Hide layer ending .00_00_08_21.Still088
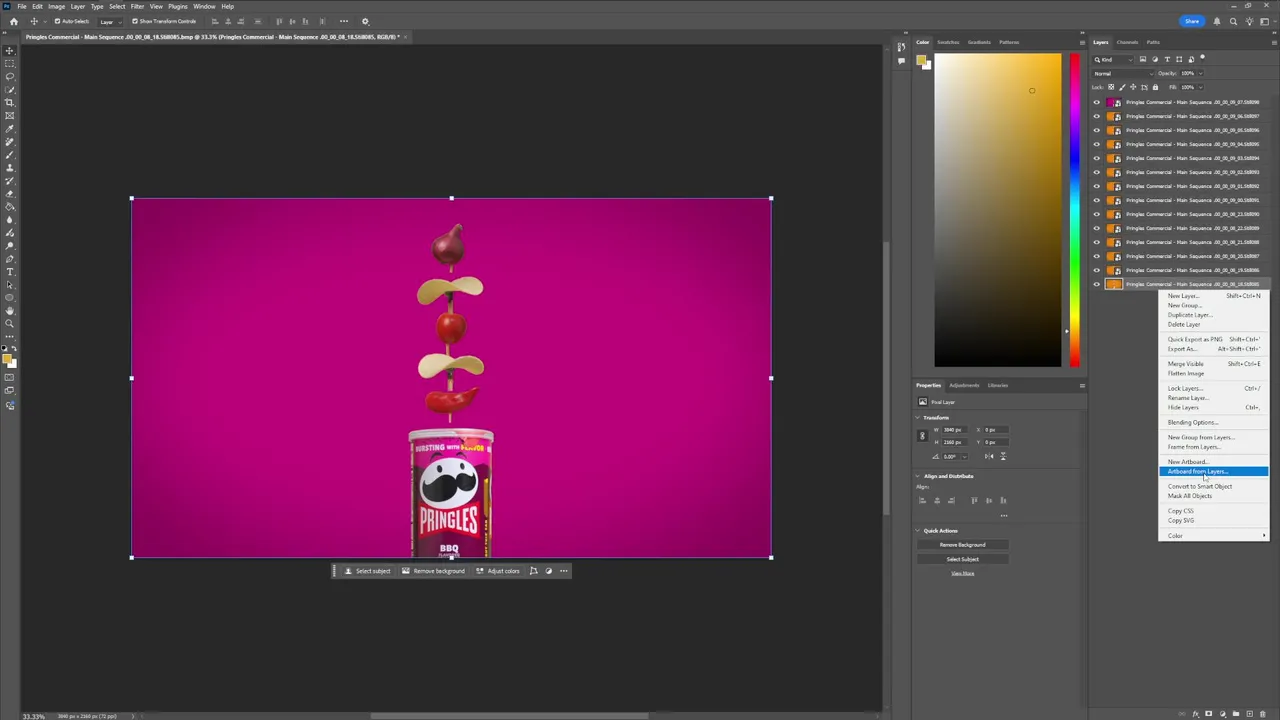The image size is (1280, 720). pos(1096,242)
